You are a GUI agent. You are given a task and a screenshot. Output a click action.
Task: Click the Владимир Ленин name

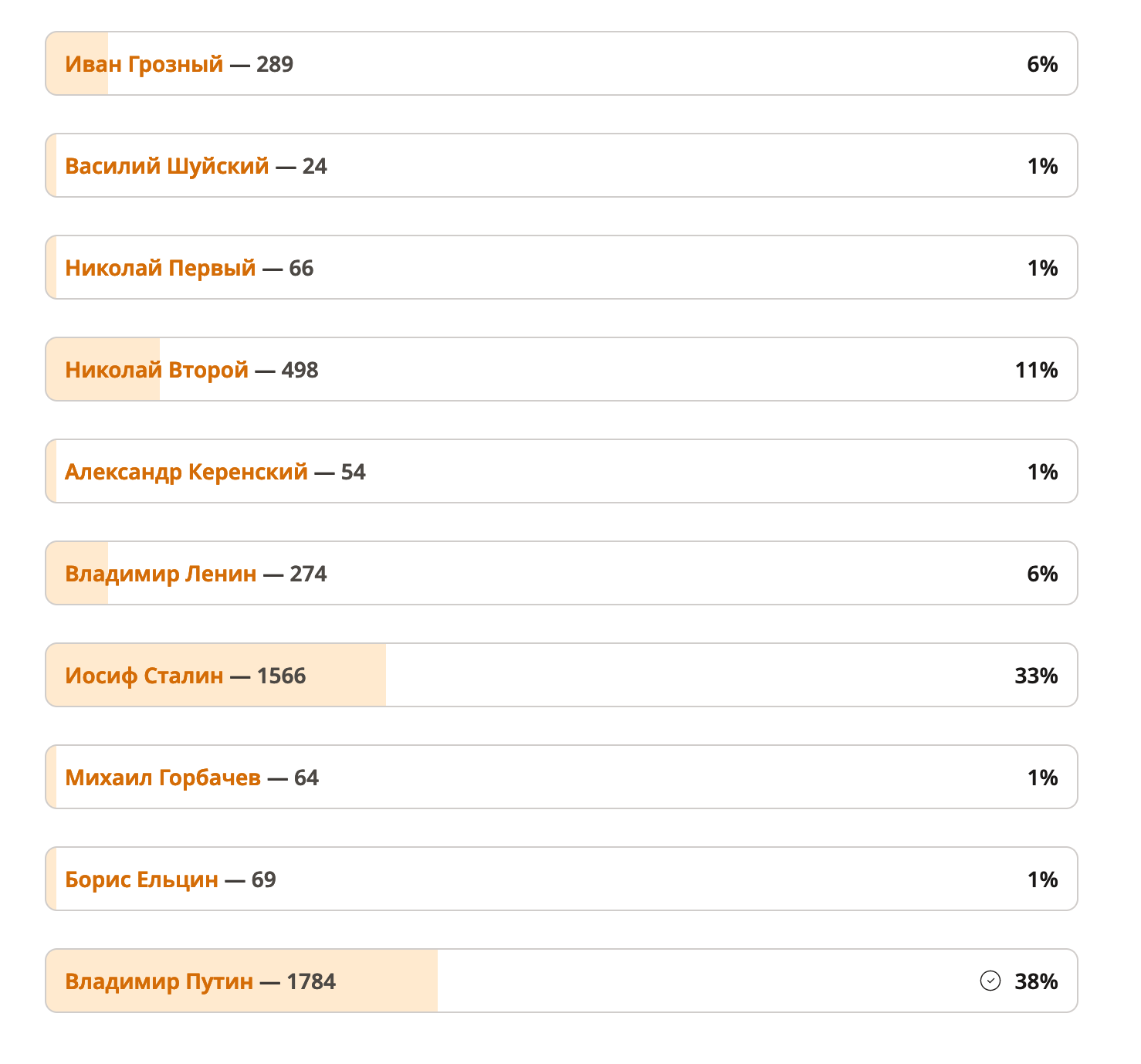(161, 574)
